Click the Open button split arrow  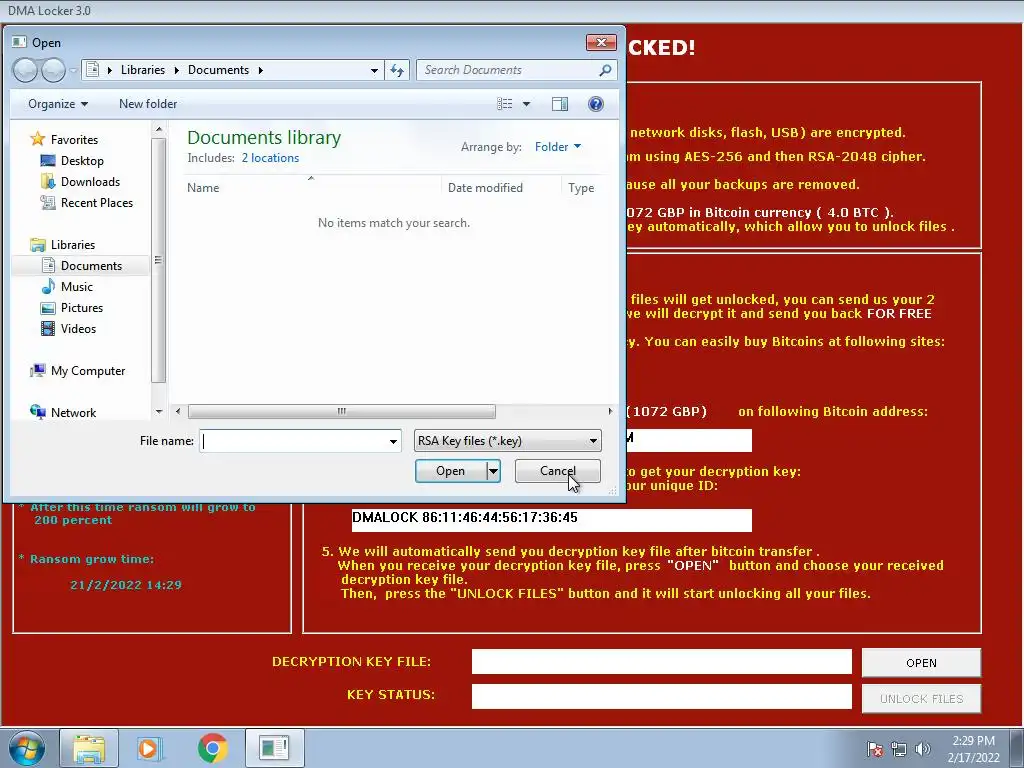[x=493, y=471]
